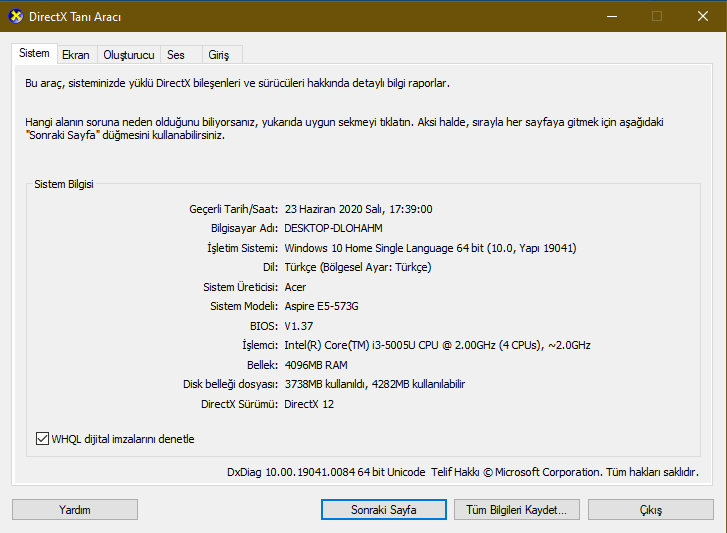Click the DirectX Tanı Aracı window title
727x533 pixels.
coord(75,17)
